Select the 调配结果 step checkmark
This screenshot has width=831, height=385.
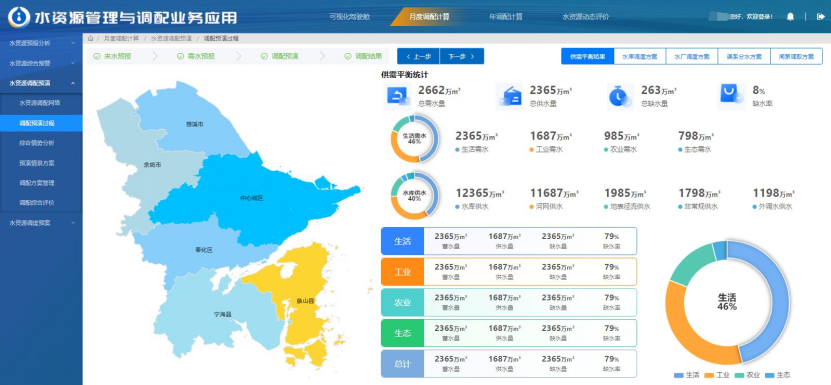[x=348, y=56]
